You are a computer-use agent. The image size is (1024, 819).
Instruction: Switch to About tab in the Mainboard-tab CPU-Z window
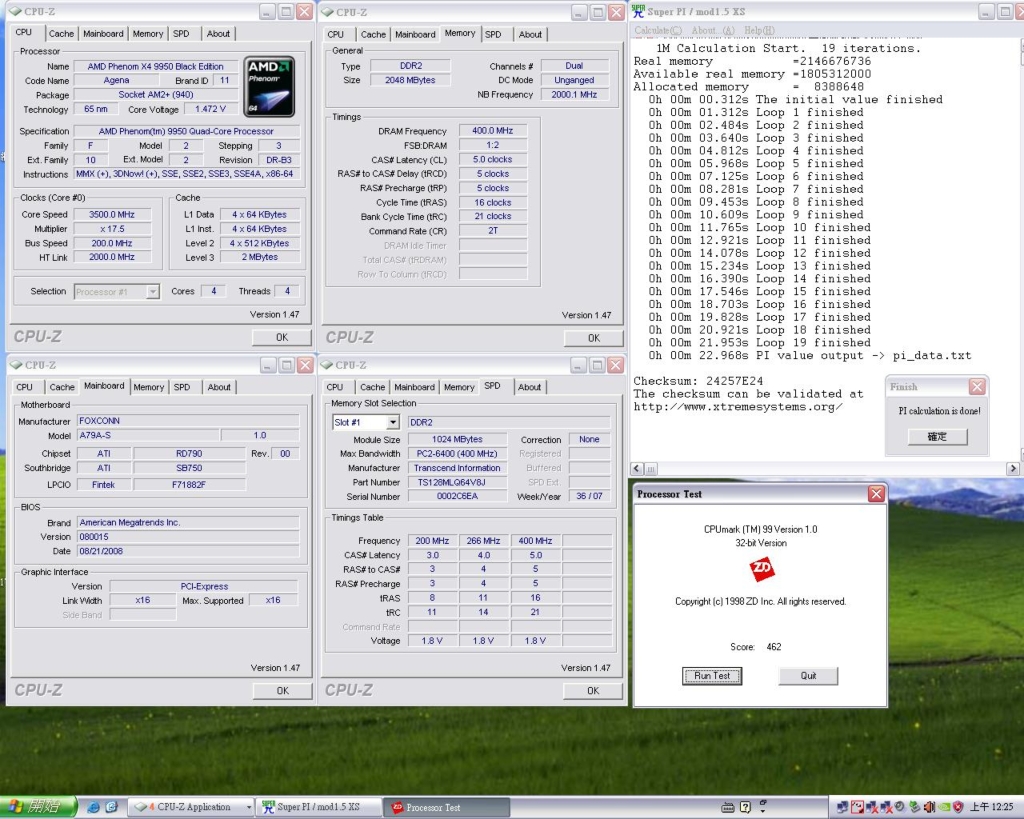(x=219, y=387)
